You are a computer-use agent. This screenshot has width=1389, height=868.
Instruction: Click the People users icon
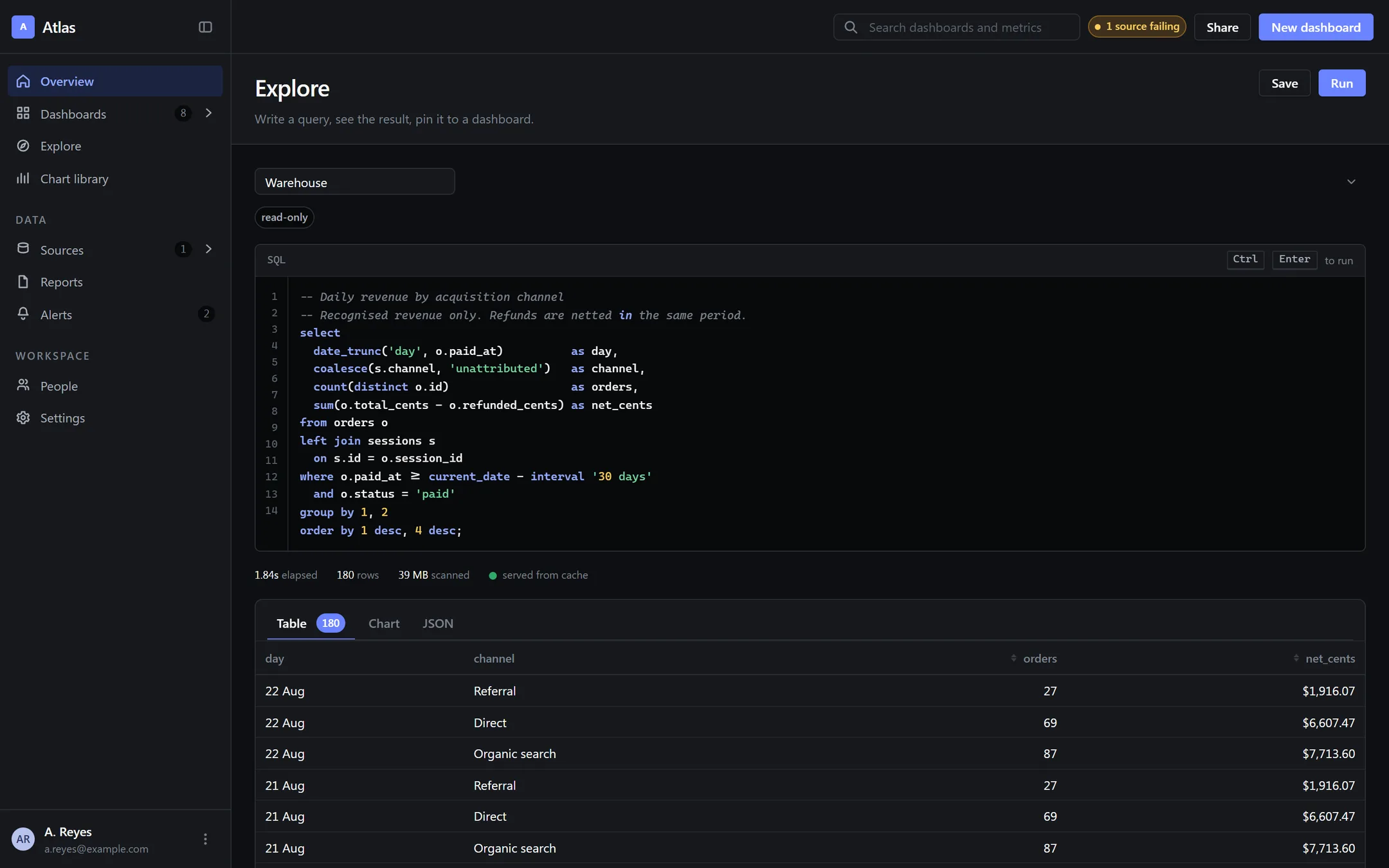point(23,385)
